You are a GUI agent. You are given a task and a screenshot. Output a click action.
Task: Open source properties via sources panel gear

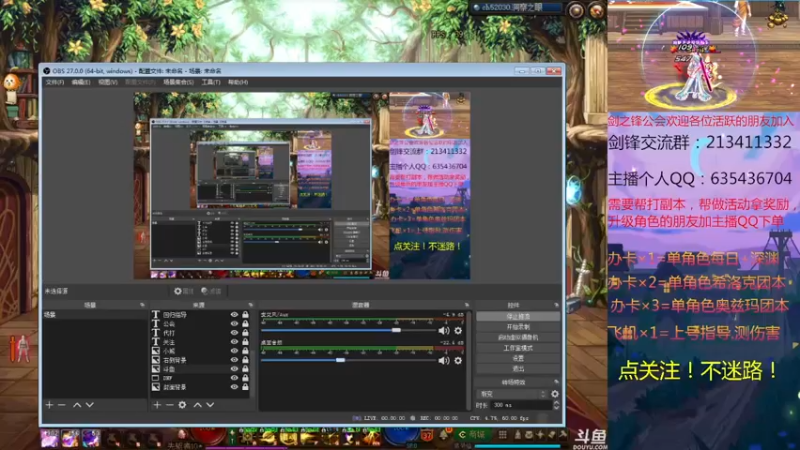(x=182, y=405)
